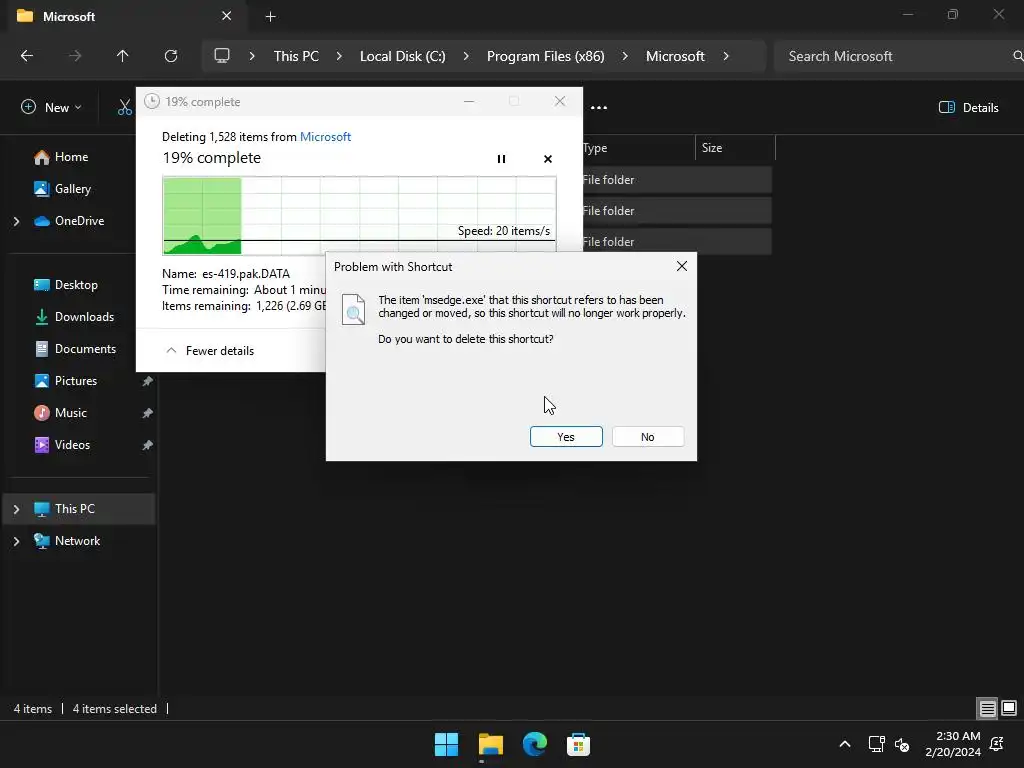Image resolution: width=1024 pixels, height=768 pixels.
Task: Open File Explorer from the taskbar
Action: [490, 744]
